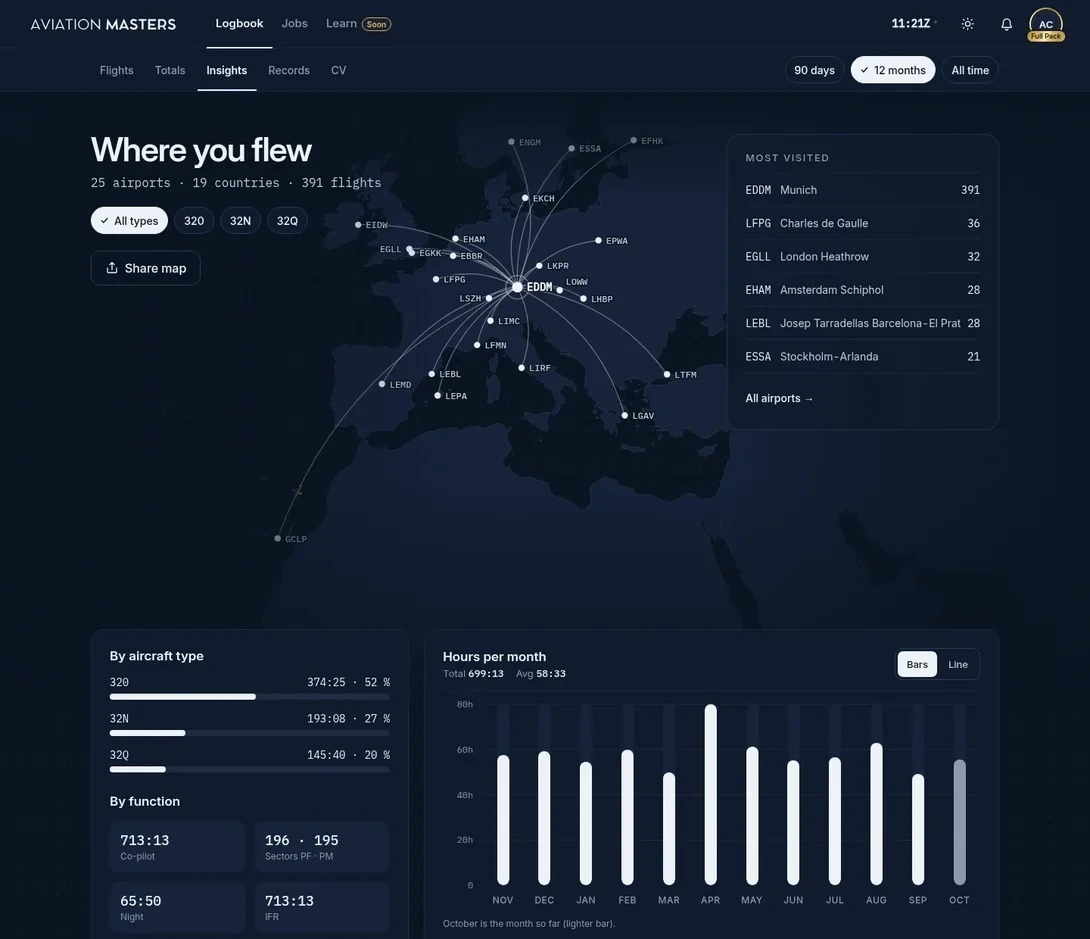The width and height of the screenshot is (1090, 939).
Task: Click the 32Q aircraft type progress bar
Action: pos(250,769)
